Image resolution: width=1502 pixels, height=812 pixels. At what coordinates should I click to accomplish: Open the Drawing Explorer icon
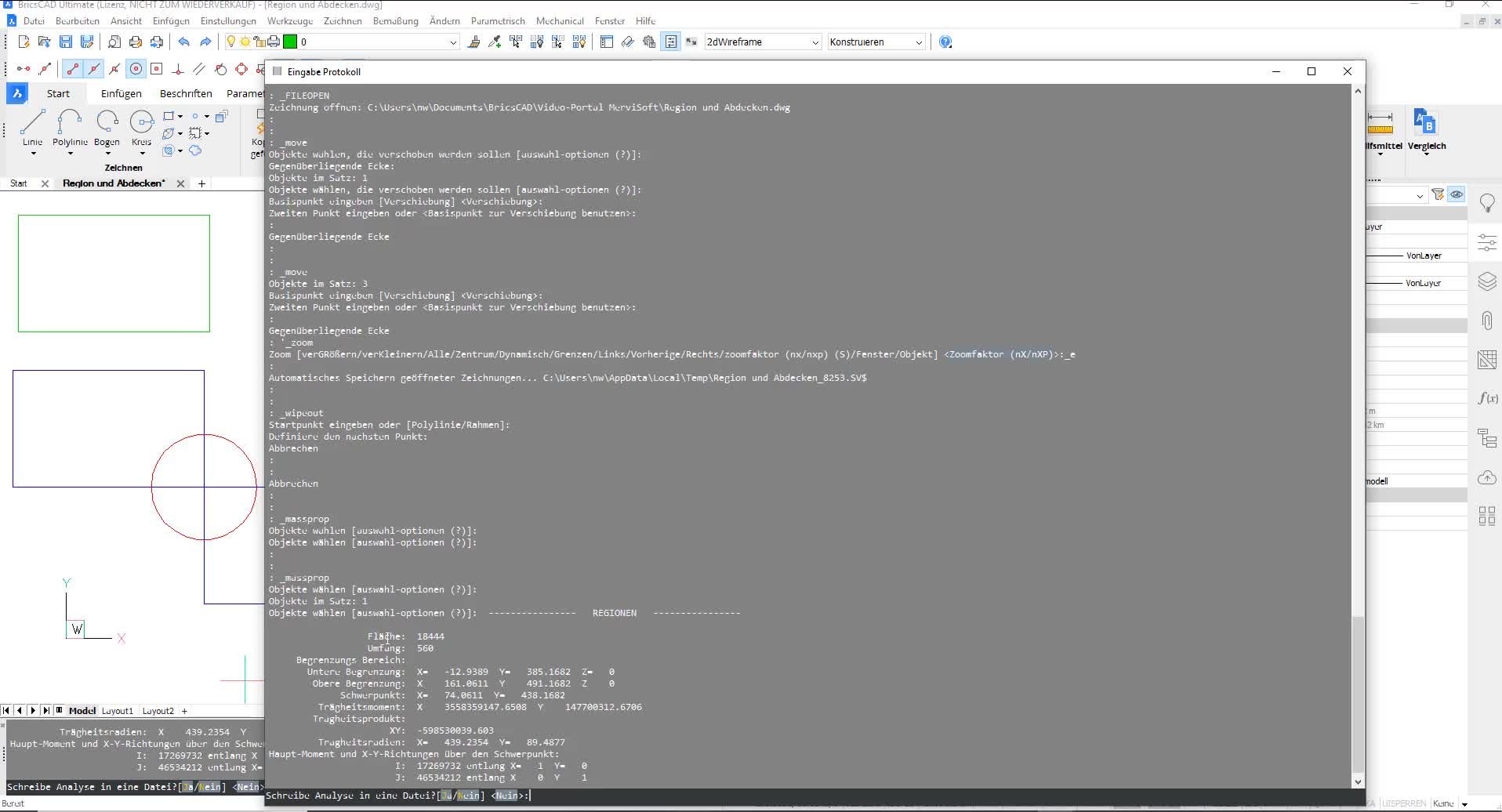[x=607, y=42]
